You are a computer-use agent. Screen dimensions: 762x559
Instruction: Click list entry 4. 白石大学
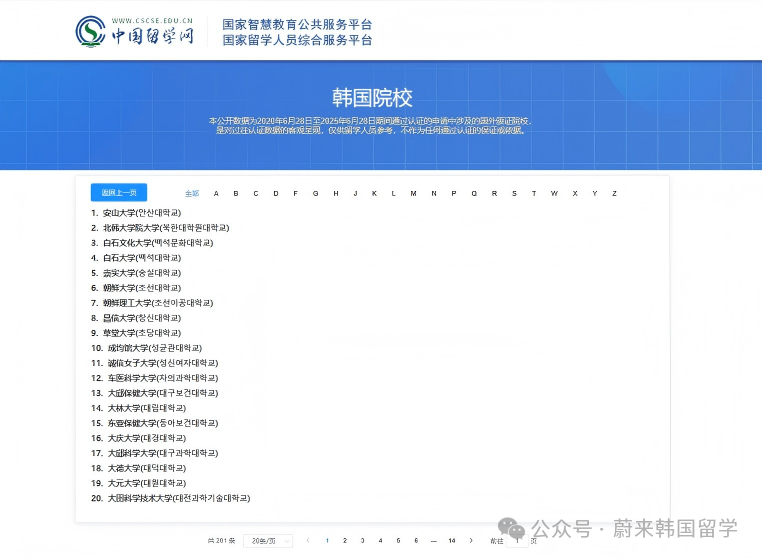(x=136, y=258)
